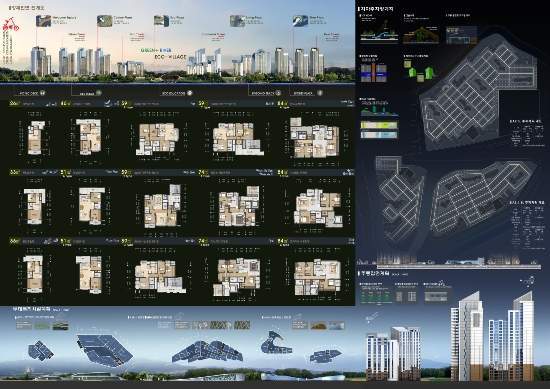
Task: Open the blue thumbnail beside the River Plaza label
Action: coord(300,21)
